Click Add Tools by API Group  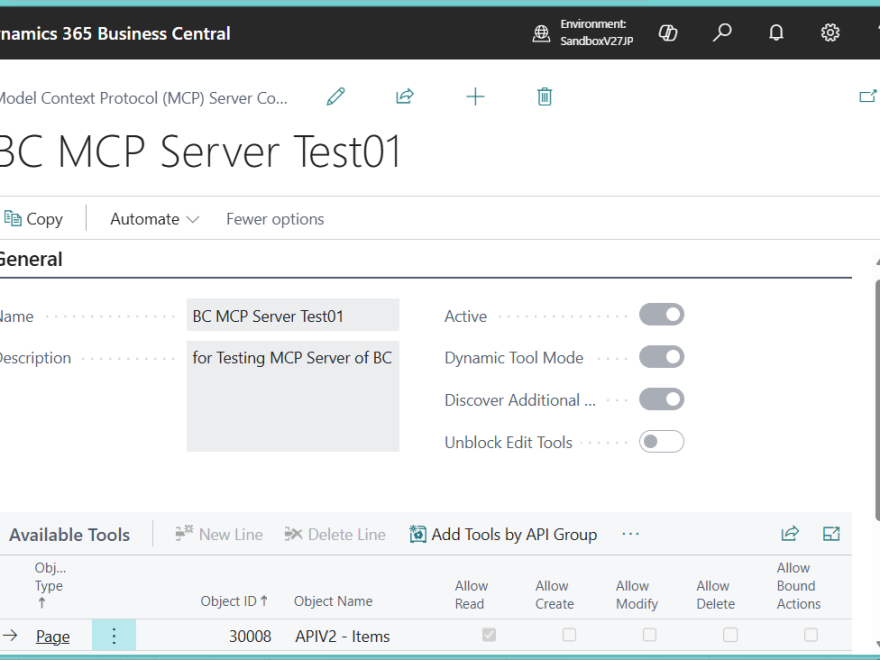[503, 534]
